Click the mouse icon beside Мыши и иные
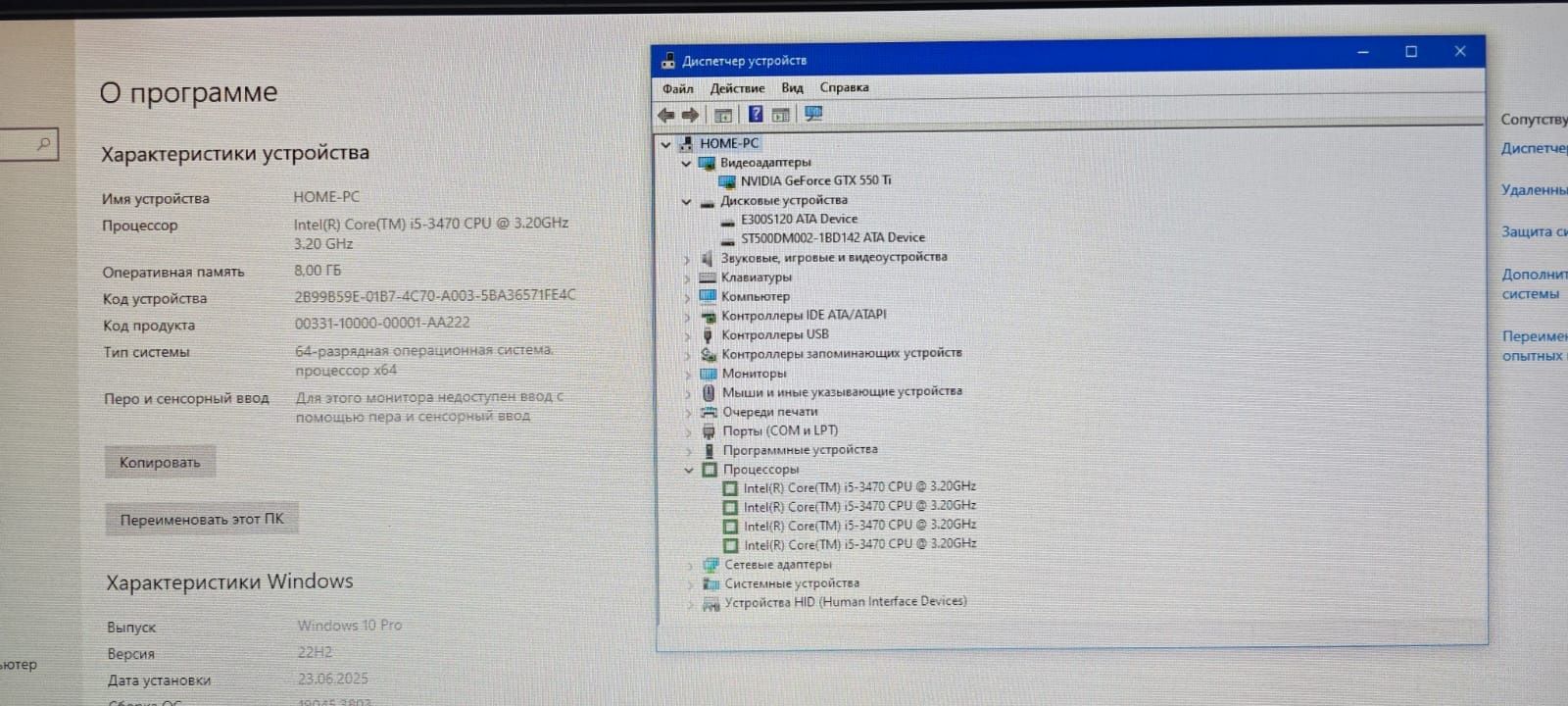This screenshot has width=1568, height=706. pos(709,392)
